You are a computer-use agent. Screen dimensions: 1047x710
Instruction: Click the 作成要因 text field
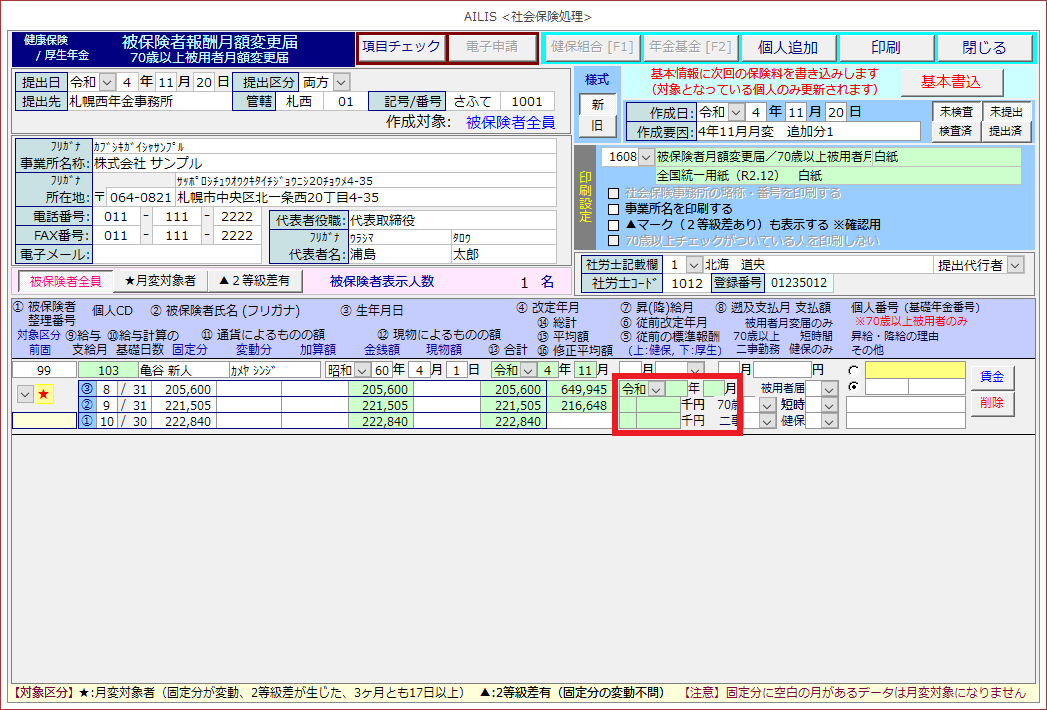(x=806, y=131)
